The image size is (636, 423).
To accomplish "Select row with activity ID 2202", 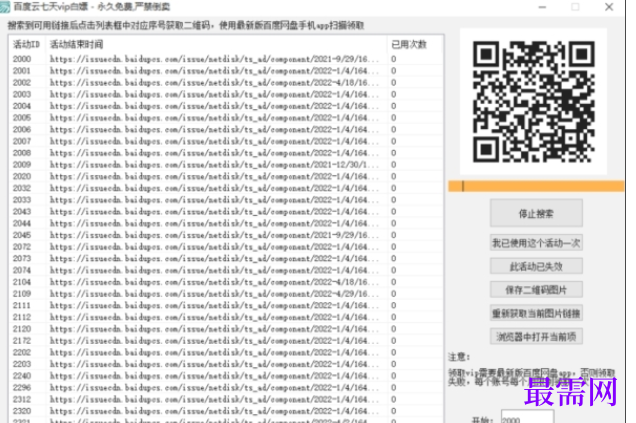I will pos(226,353).
